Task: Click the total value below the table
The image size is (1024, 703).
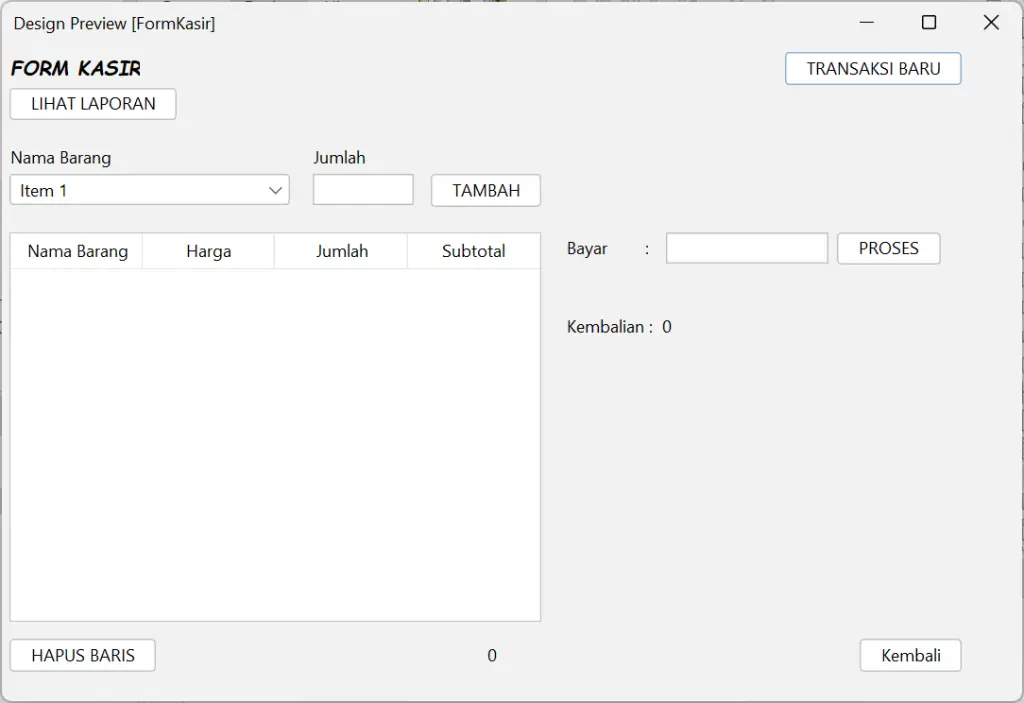Action: pos(492,656)
